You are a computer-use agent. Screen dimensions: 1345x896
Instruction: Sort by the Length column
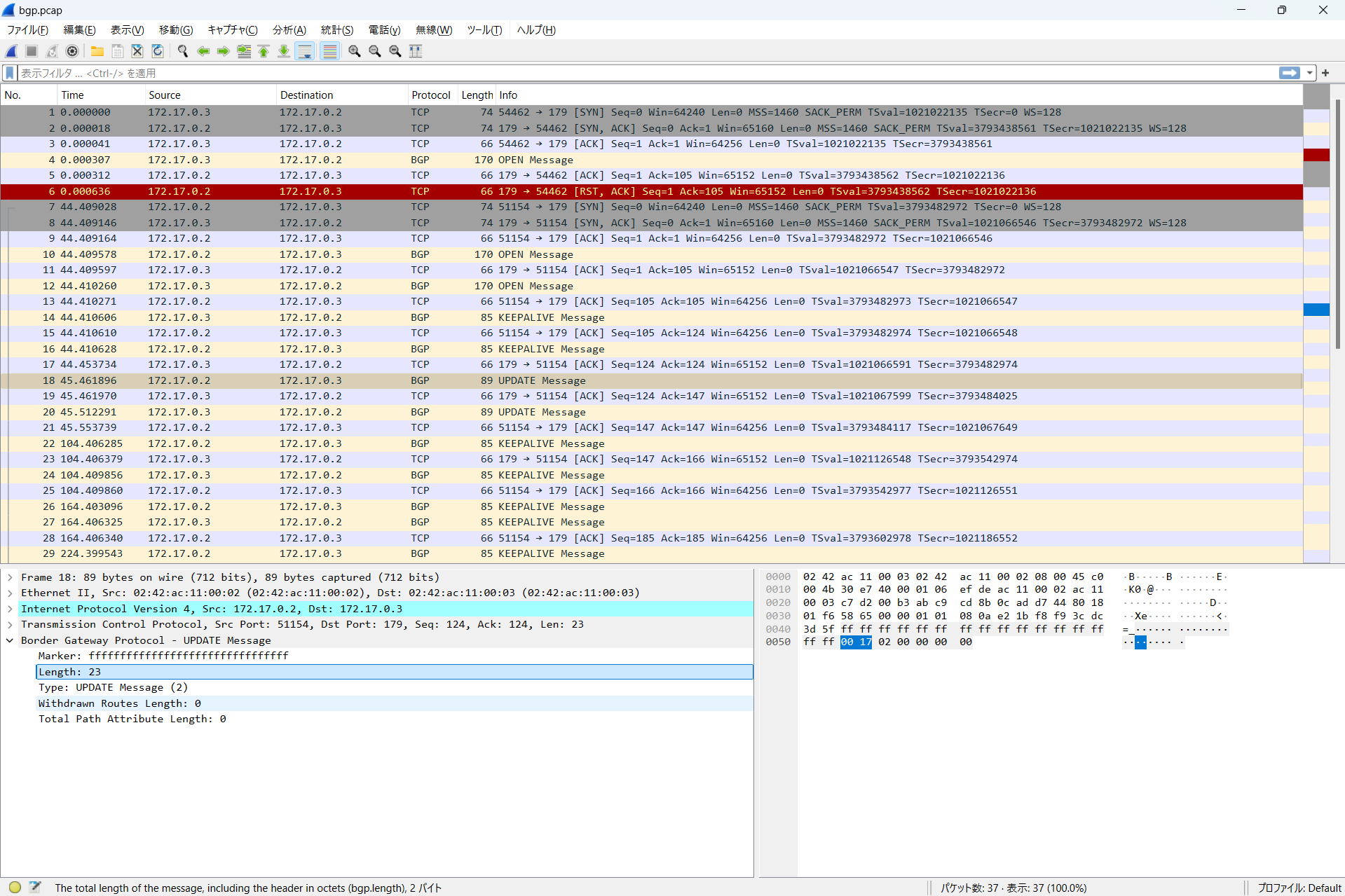[x=477, y=95]
